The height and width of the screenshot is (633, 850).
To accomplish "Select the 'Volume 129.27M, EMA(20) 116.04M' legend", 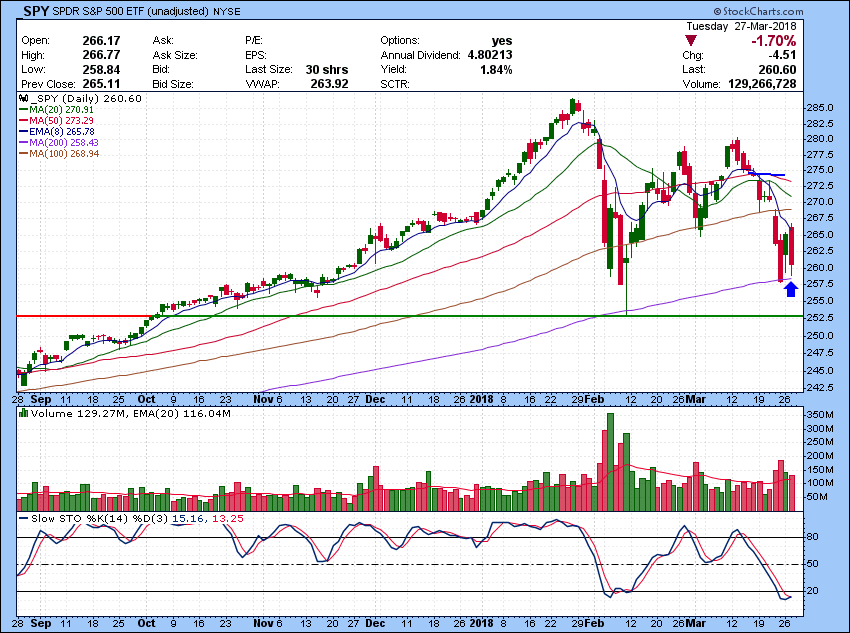I will (131, 414).
